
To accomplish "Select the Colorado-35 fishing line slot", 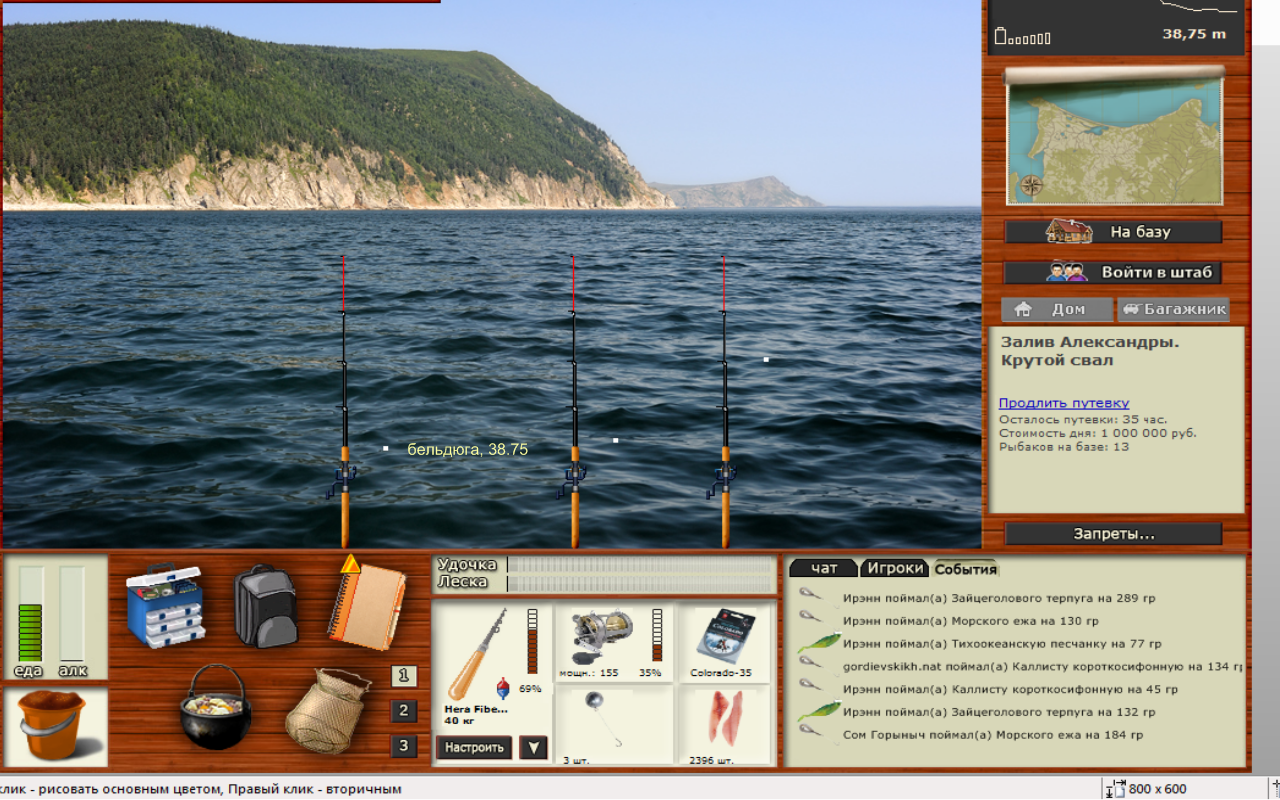I will [725, 642].
